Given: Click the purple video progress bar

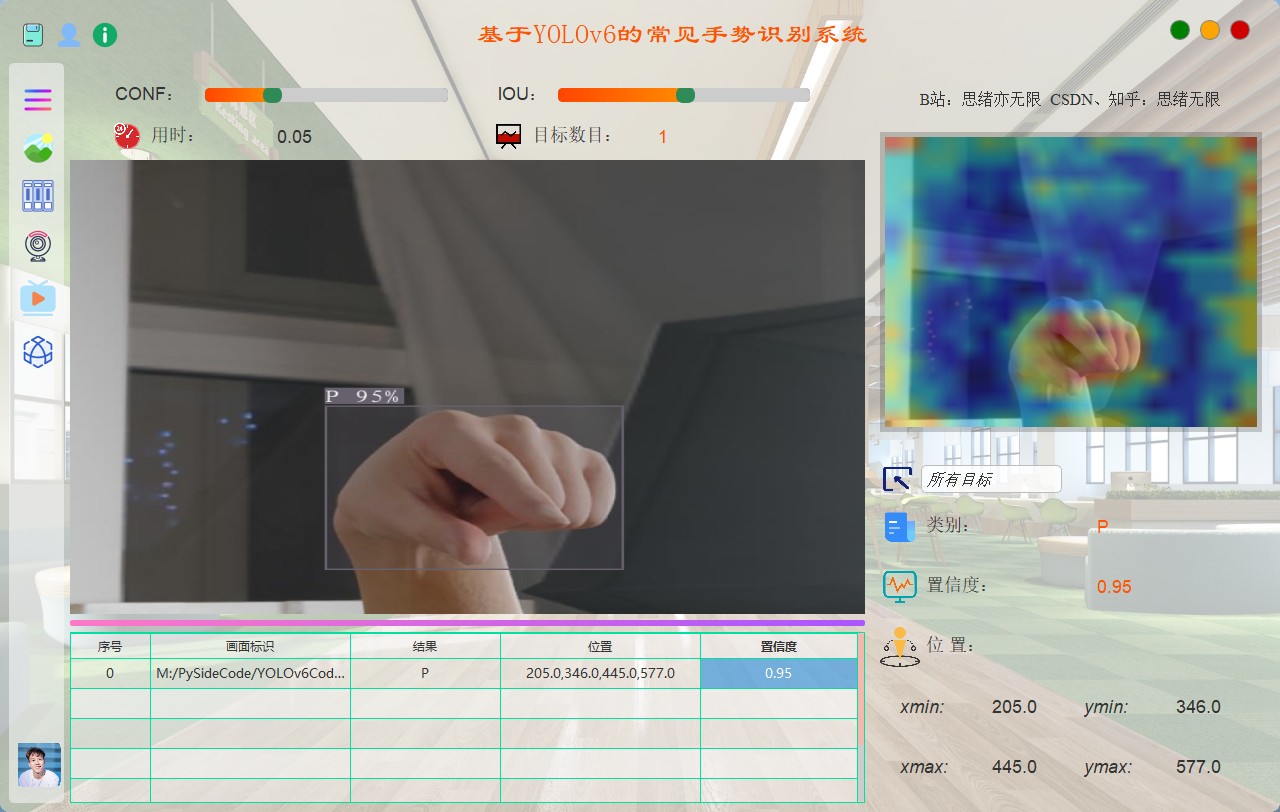Looking at the screenshot, I should pos(467,623).
